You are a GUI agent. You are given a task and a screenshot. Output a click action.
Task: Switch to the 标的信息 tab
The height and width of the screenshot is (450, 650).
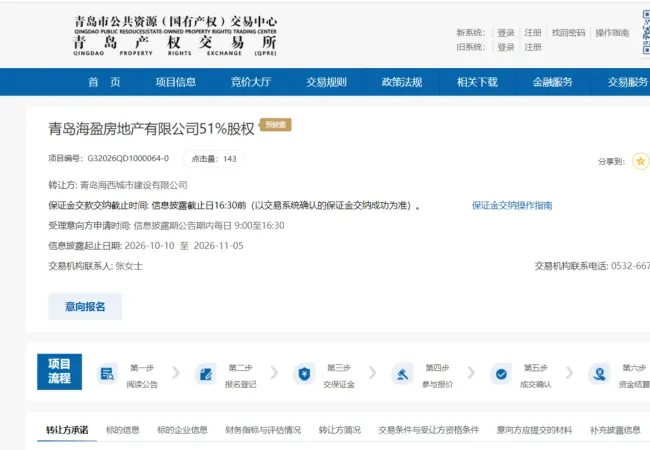click(x=123, y=430)
